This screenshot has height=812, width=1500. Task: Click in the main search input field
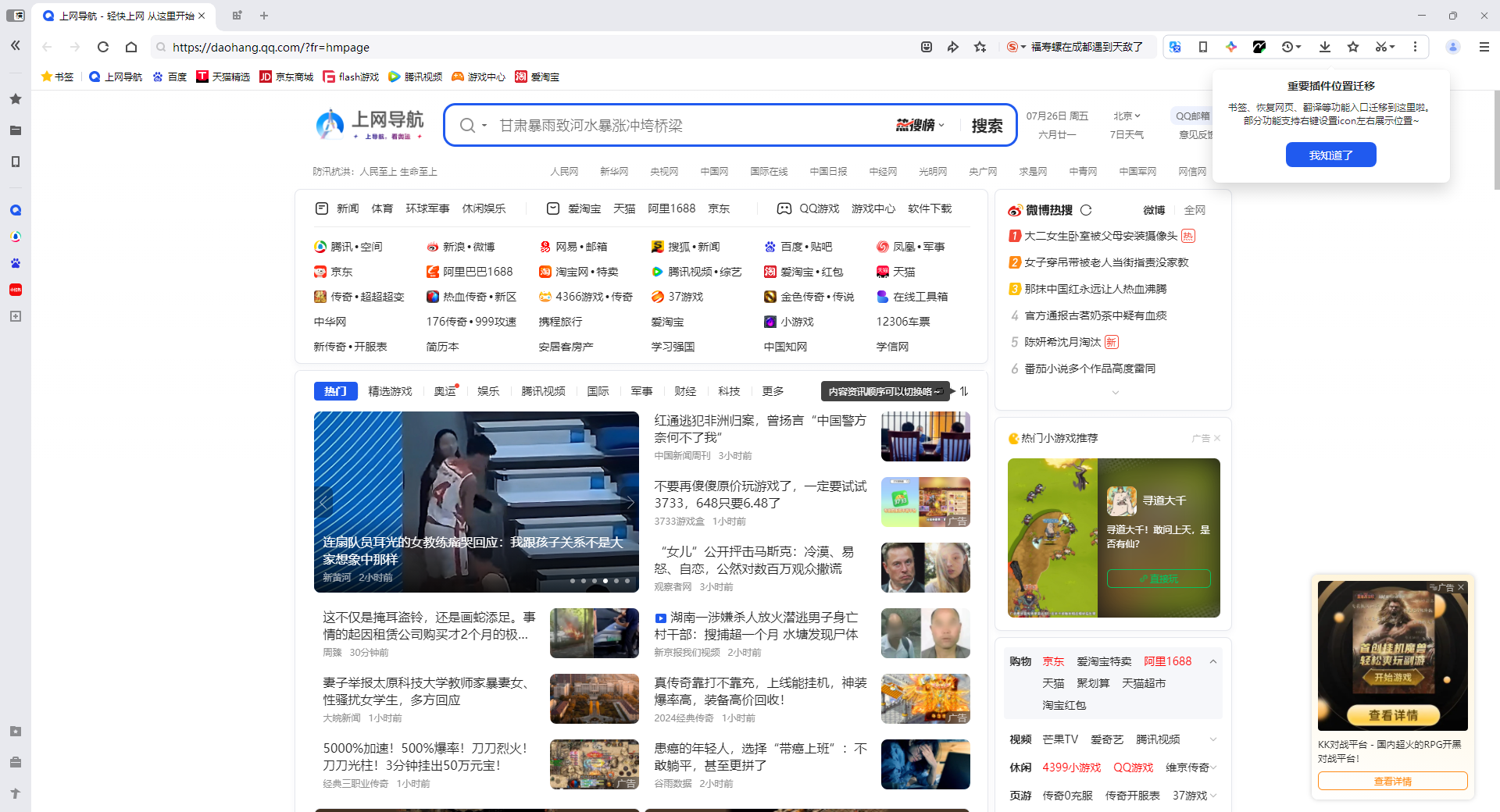click(687, 126)
